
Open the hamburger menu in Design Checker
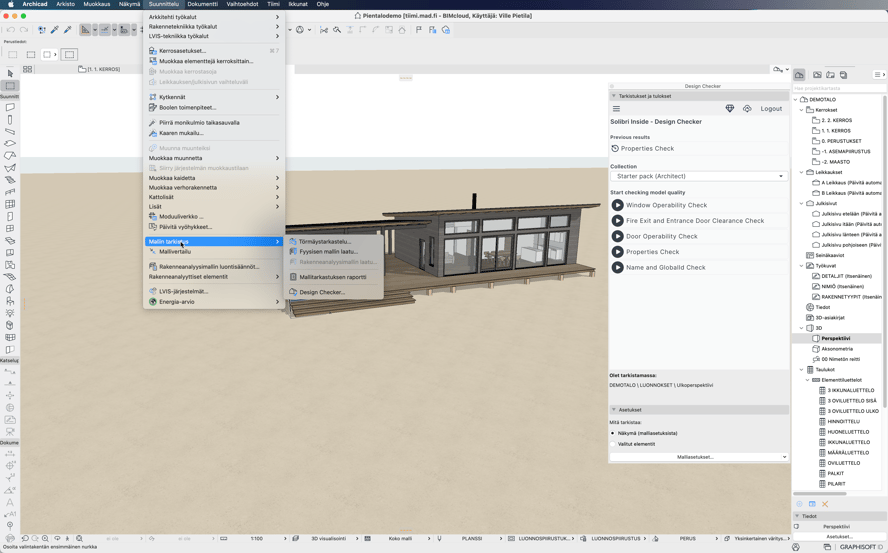tap(616, 109)
